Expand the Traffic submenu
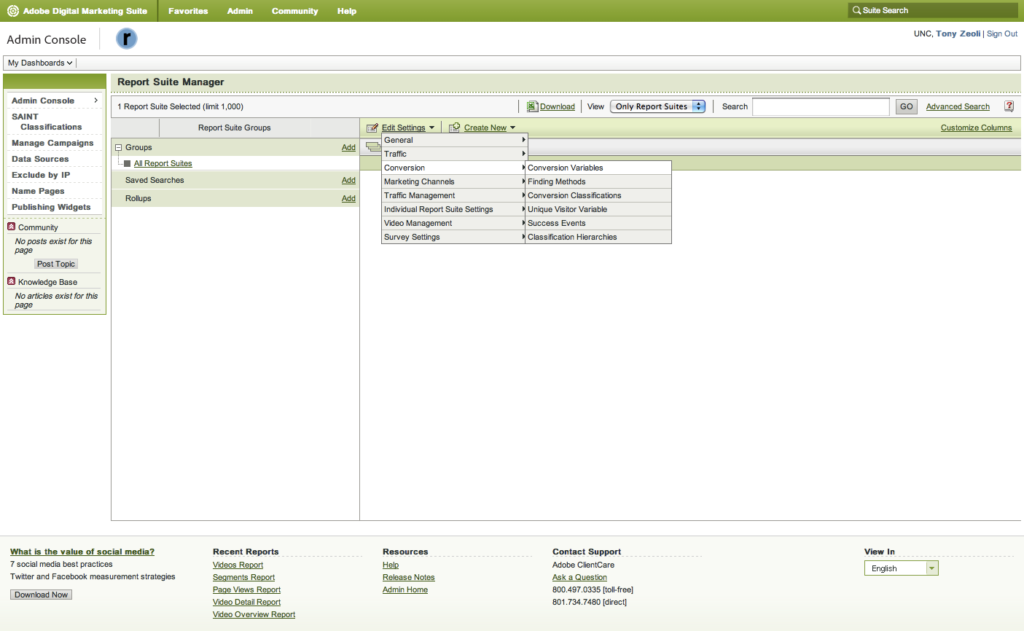 coord(454,154)
